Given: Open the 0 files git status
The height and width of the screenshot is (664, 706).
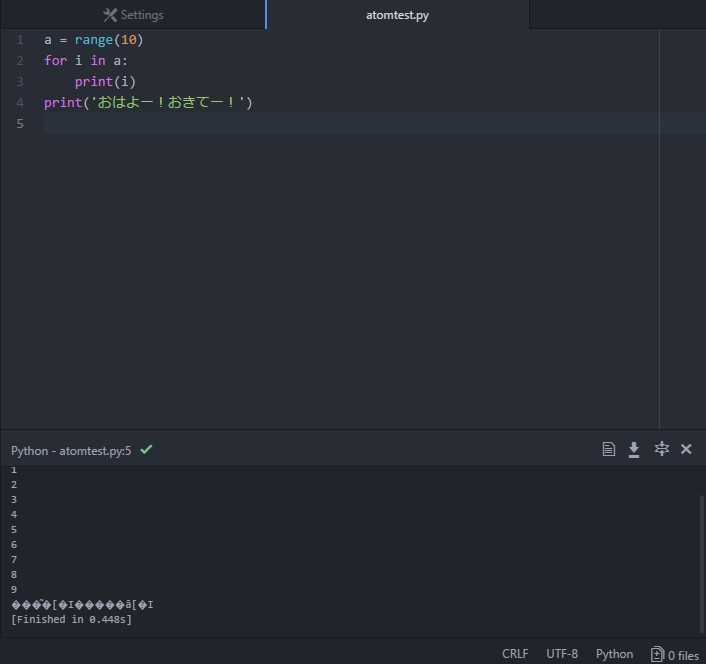Looking at the screenshot, I should 675,655.
